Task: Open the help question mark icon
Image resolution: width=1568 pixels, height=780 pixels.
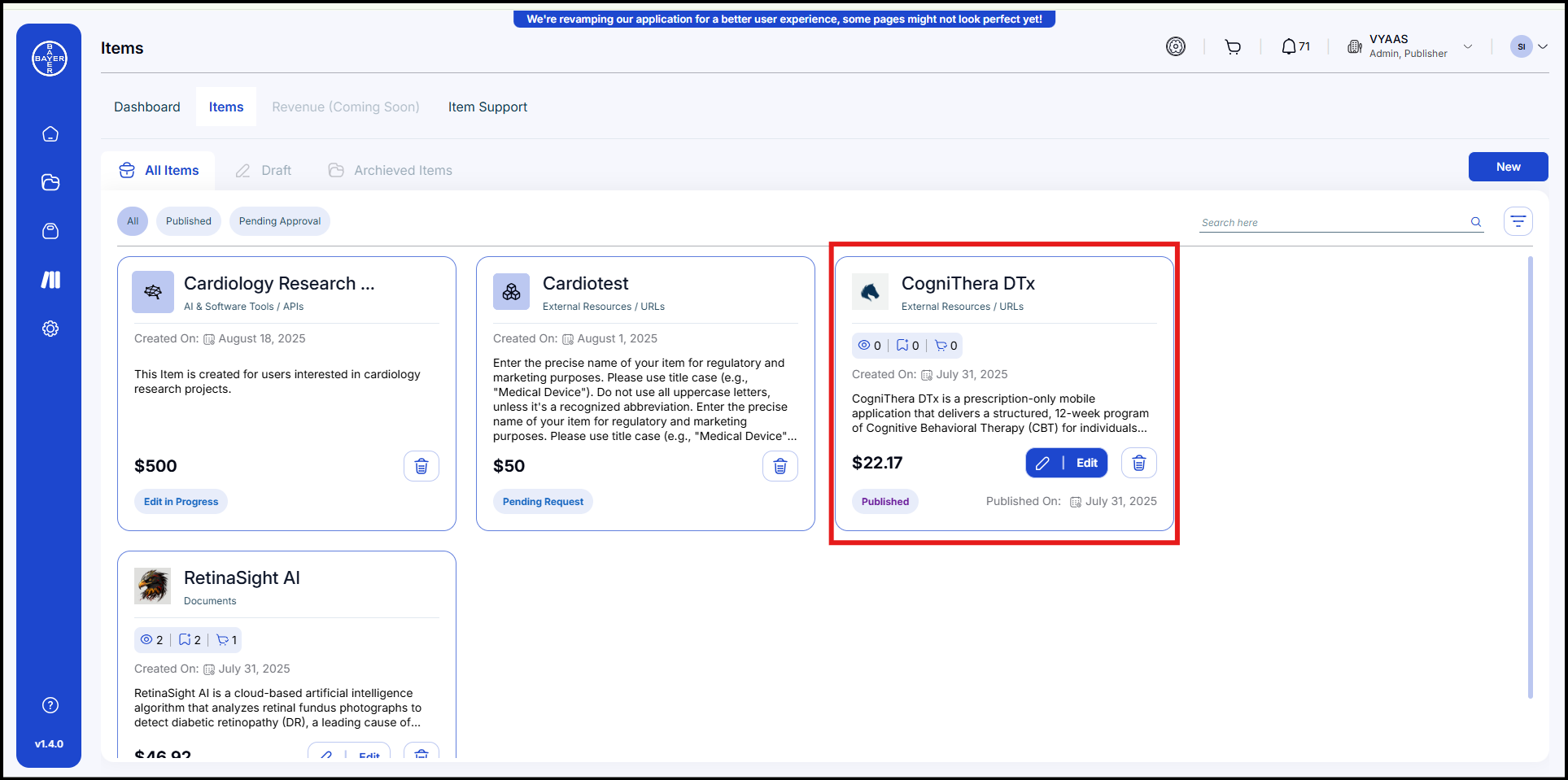Action: click(50, 705)
